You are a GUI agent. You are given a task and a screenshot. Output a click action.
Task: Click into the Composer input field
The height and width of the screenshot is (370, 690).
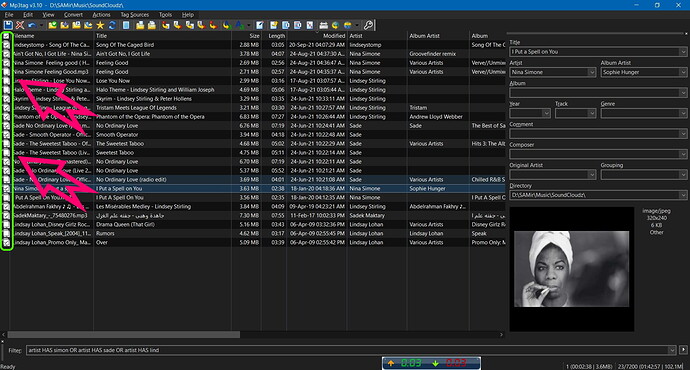pyautogui.click(x=594, y=154)
